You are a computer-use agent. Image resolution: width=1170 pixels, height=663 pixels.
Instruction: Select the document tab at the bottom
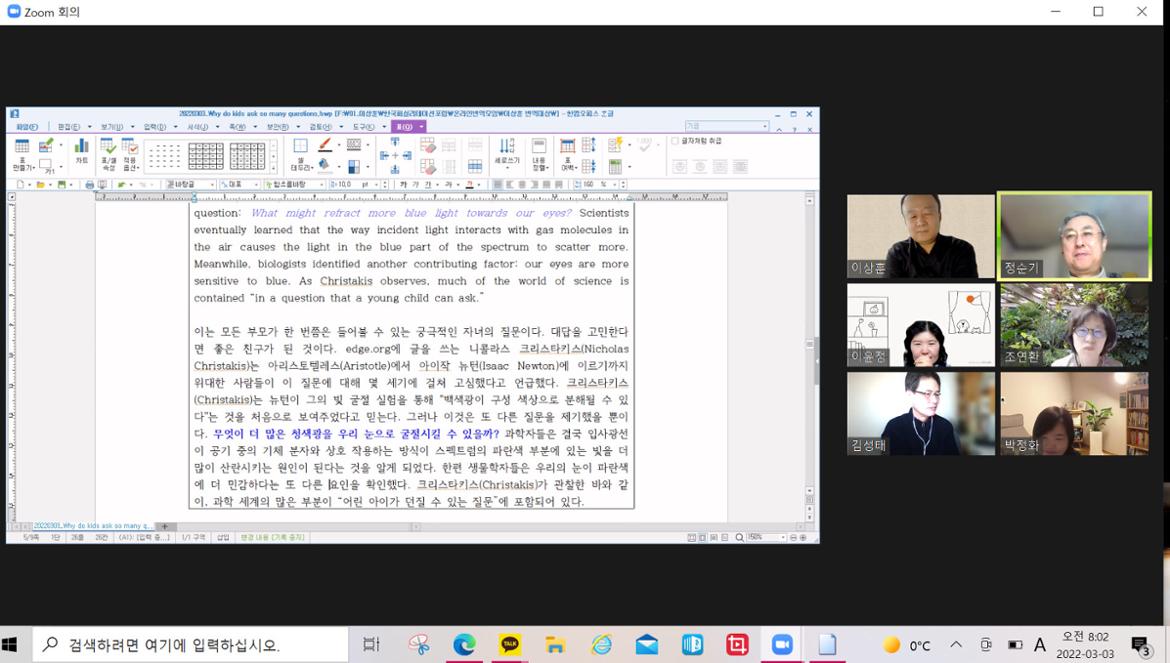coord(92,526)
